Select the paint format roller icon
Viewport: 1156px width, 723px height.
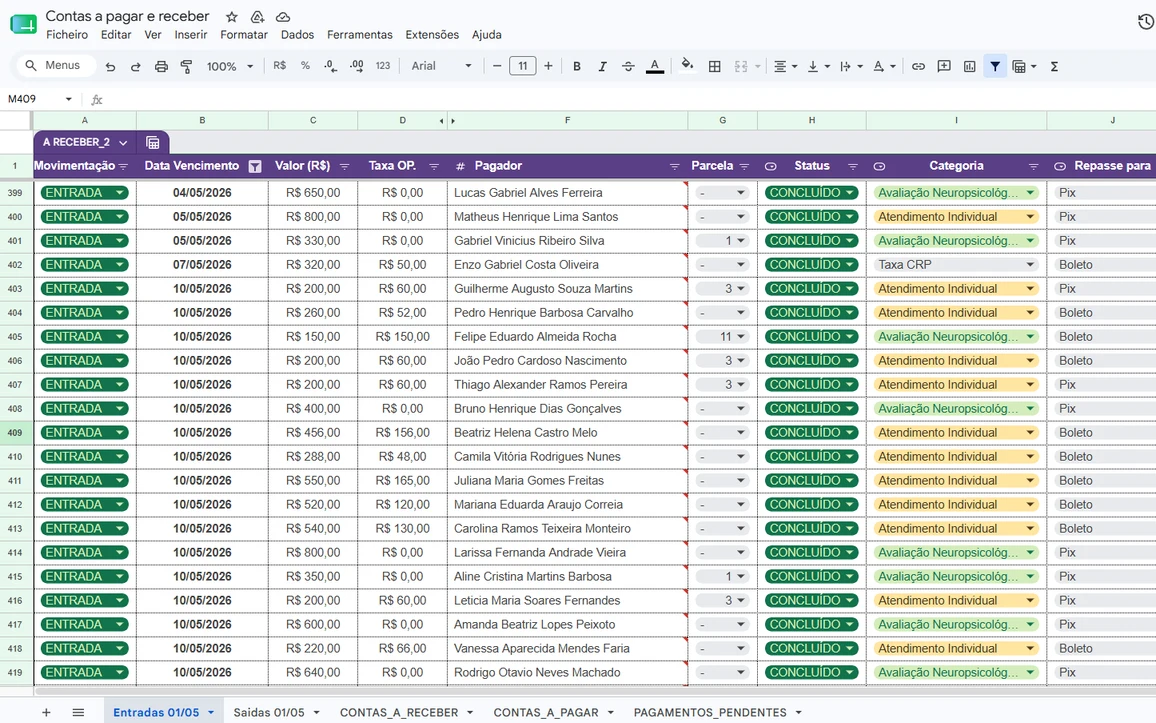[x=187, y=66]
